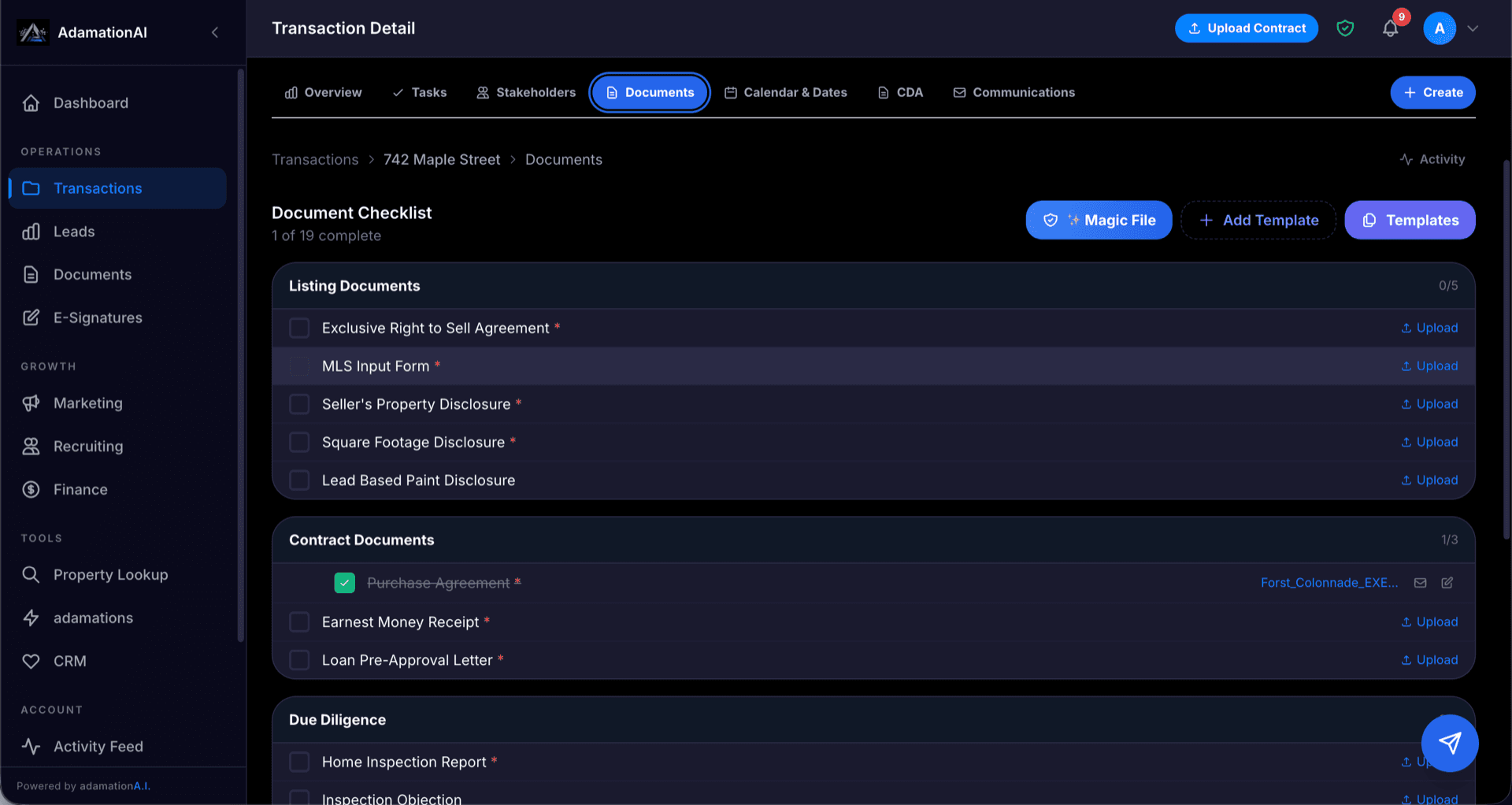Open E-Signatures in the sidebar
This screenshot has height=805, width=1512.
(x=118, y=317)
